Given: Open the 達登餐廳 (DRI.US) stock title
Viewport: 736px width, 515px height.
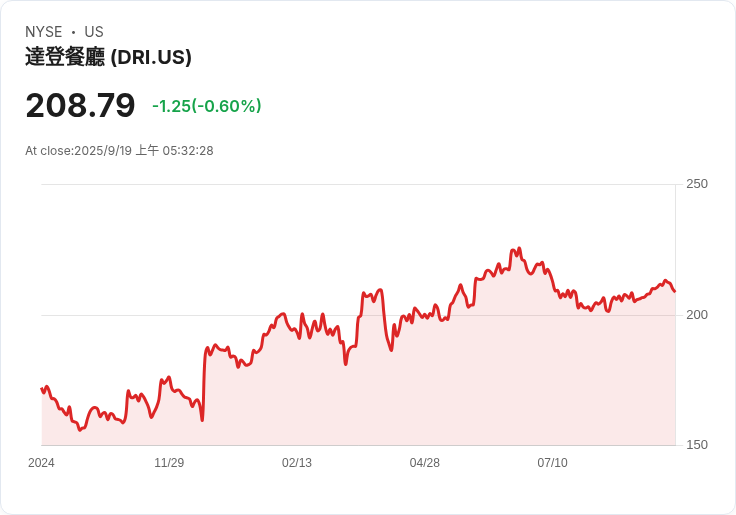Looking at the screenshot, I should 108,57.
